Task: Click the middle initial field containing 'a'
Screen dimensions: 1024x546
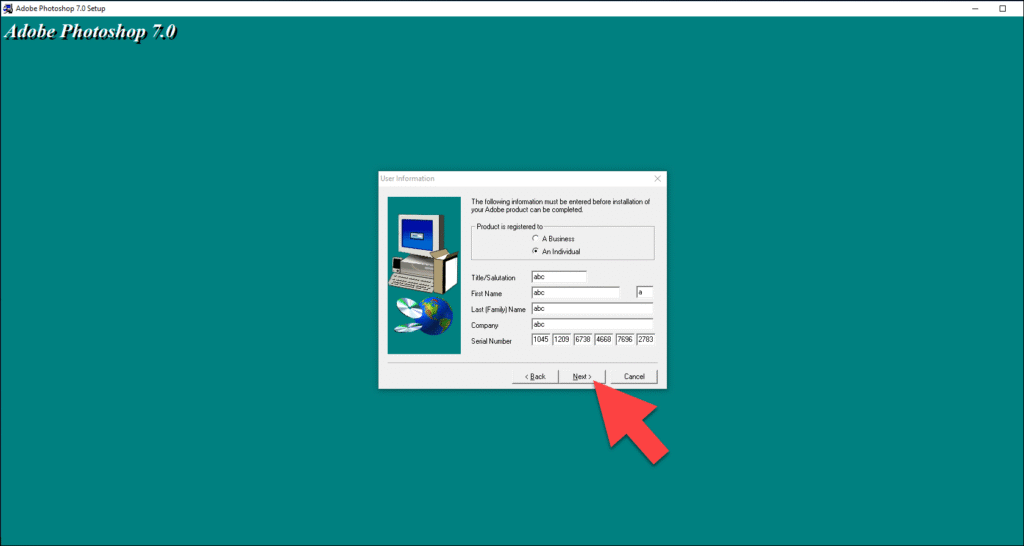Action: pyautogui.click(x=645, y=293)
